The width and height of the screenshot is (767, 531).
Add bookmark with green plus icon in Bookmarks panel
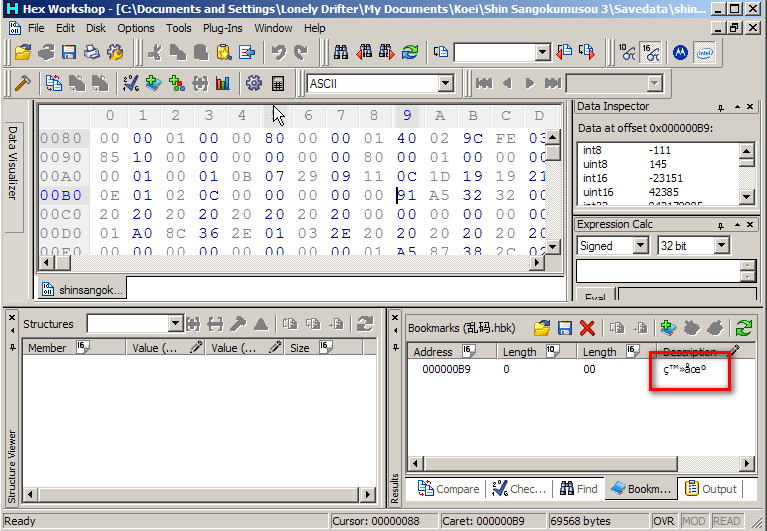668,328
